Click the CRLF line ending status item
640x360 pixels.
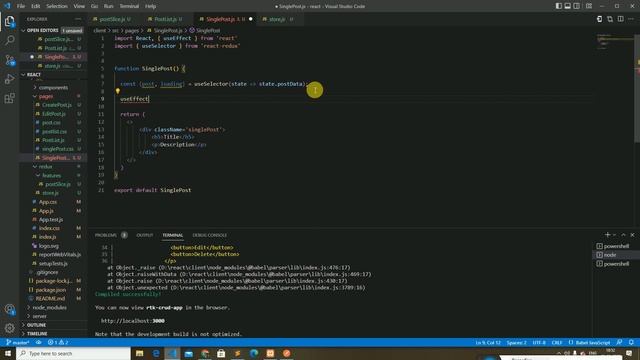557,342
